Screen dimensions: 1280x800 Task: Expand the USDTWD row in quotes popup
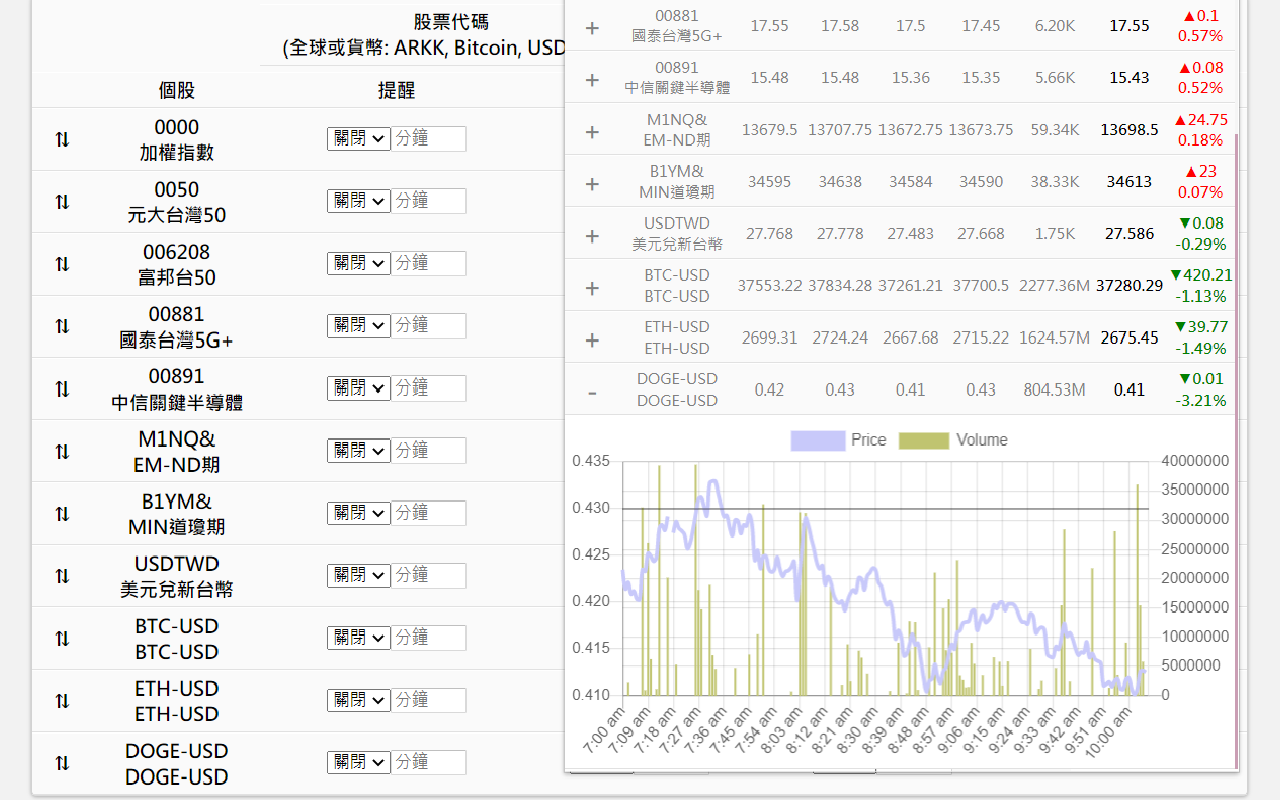click(x=592, y=236)
